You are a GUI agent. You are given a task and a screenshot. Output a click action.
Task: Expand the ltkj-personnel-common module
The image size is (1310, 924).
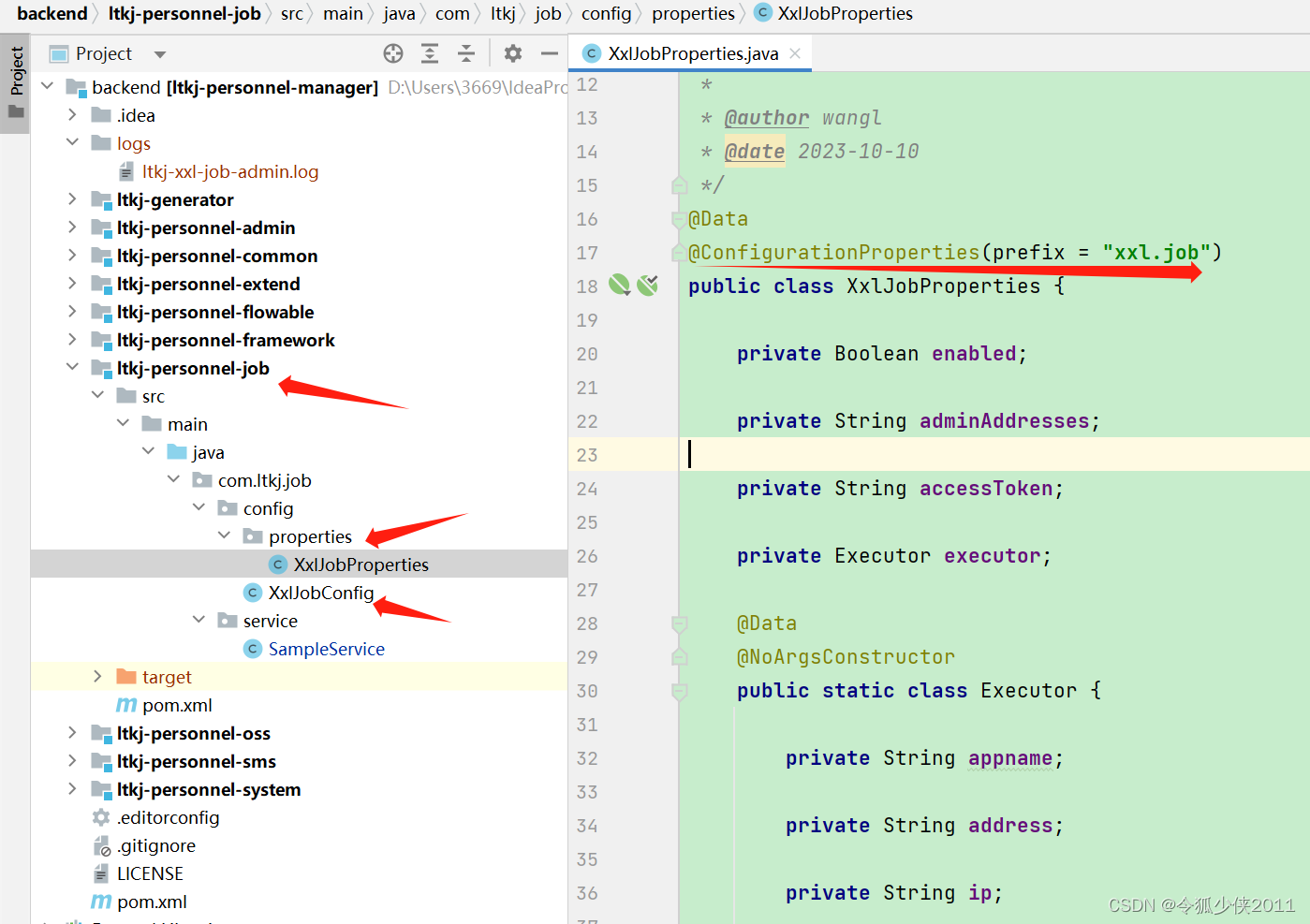(x=72, y=255)
